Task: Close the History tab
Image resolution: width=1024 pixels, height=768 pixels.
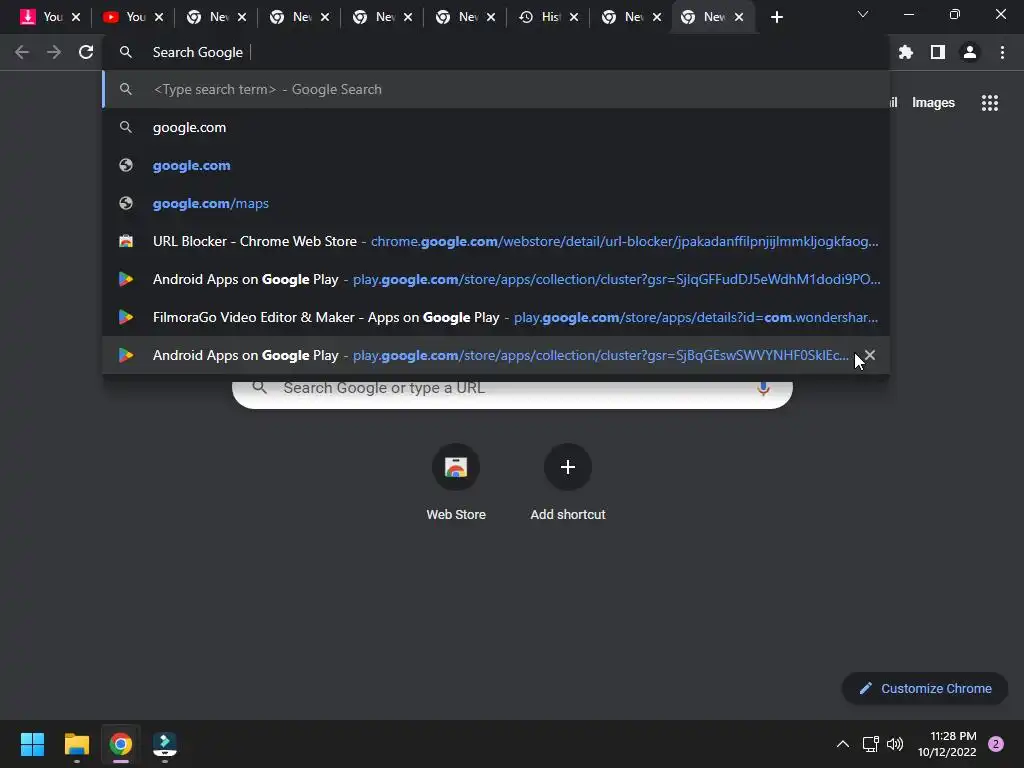Action: coord(574,17)
